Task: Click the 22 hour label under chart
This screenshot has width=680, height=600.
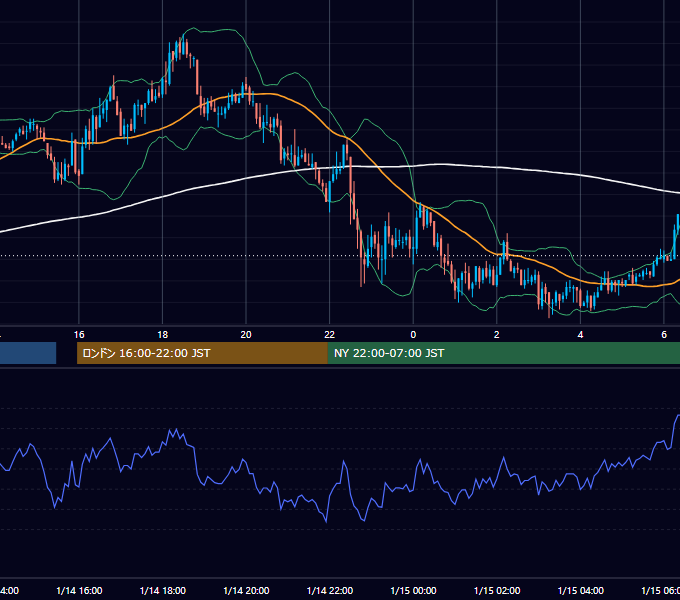Action: [330, 335]
